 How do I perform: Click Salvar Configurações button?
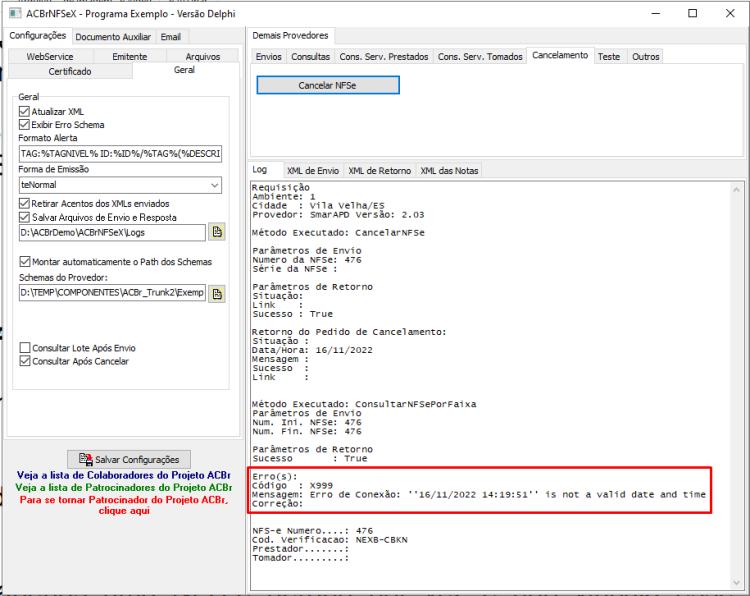pyautogui.click(x=129, y=459)
